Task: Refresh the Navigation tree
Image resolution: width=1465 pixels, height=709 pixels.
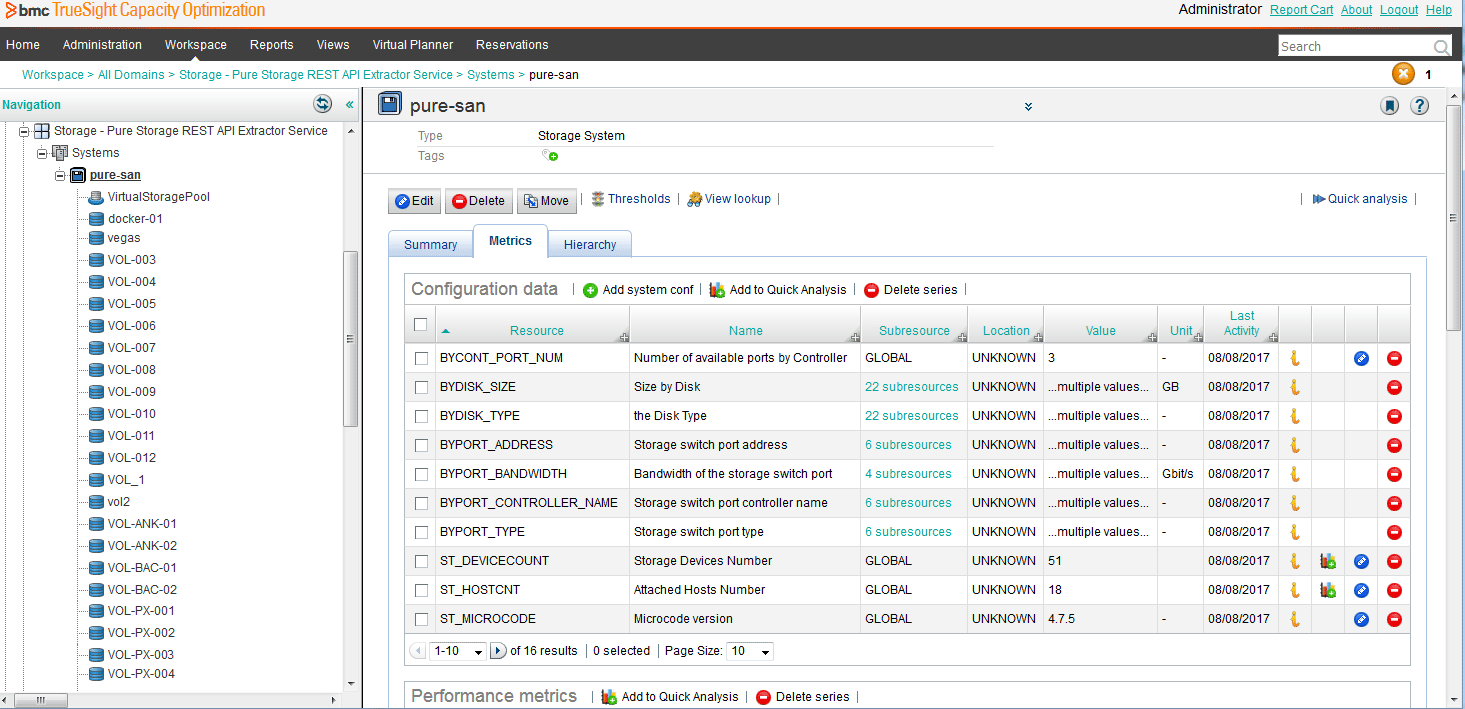Action: pos(322,104)
